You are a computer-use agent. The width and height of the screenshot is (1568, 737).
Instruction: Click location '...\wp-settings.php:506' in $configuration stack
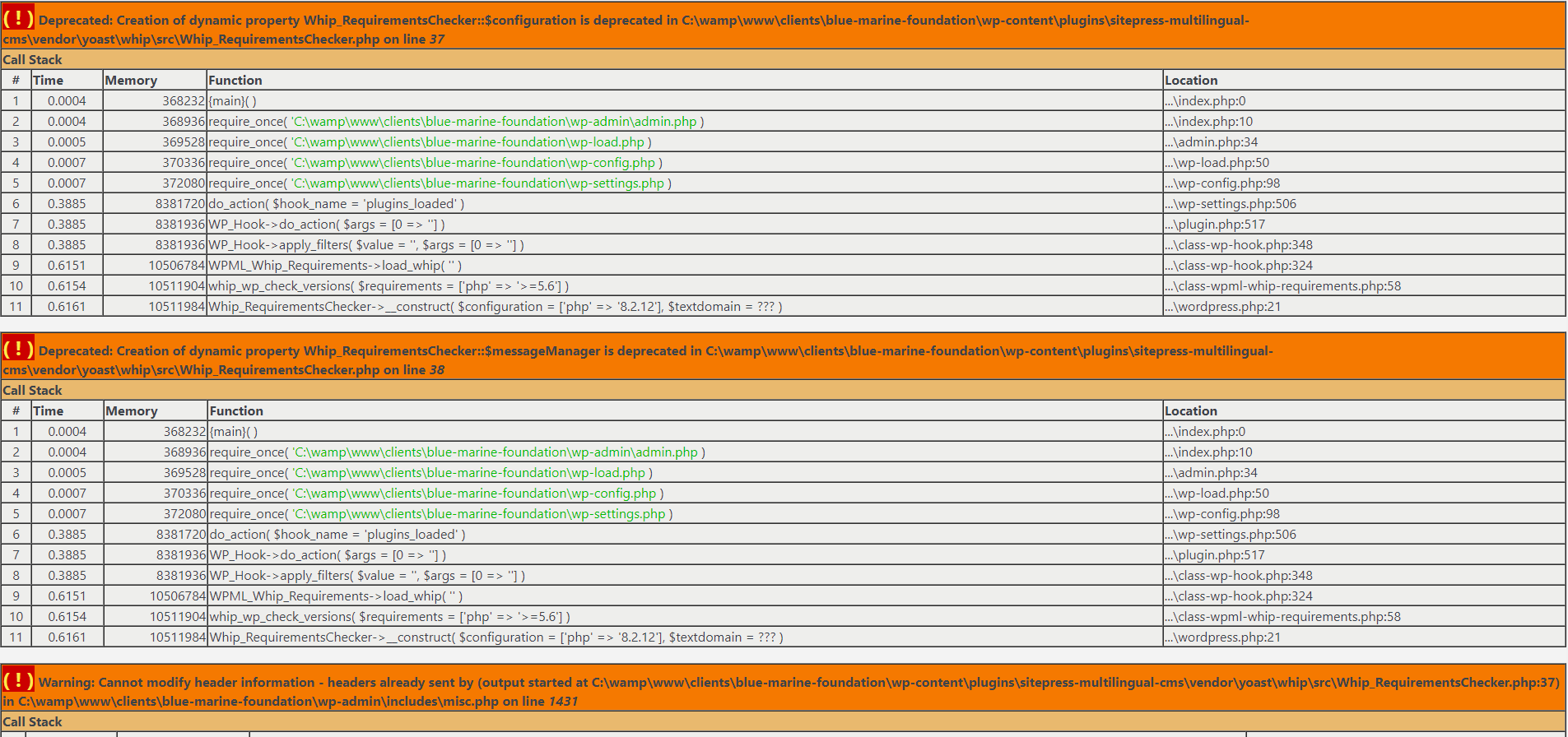pos(1231,203)
